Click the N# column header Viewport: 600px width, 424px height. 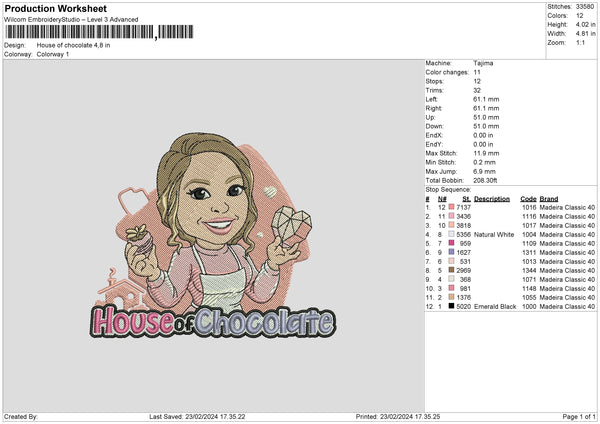click(x=441, y=198)
